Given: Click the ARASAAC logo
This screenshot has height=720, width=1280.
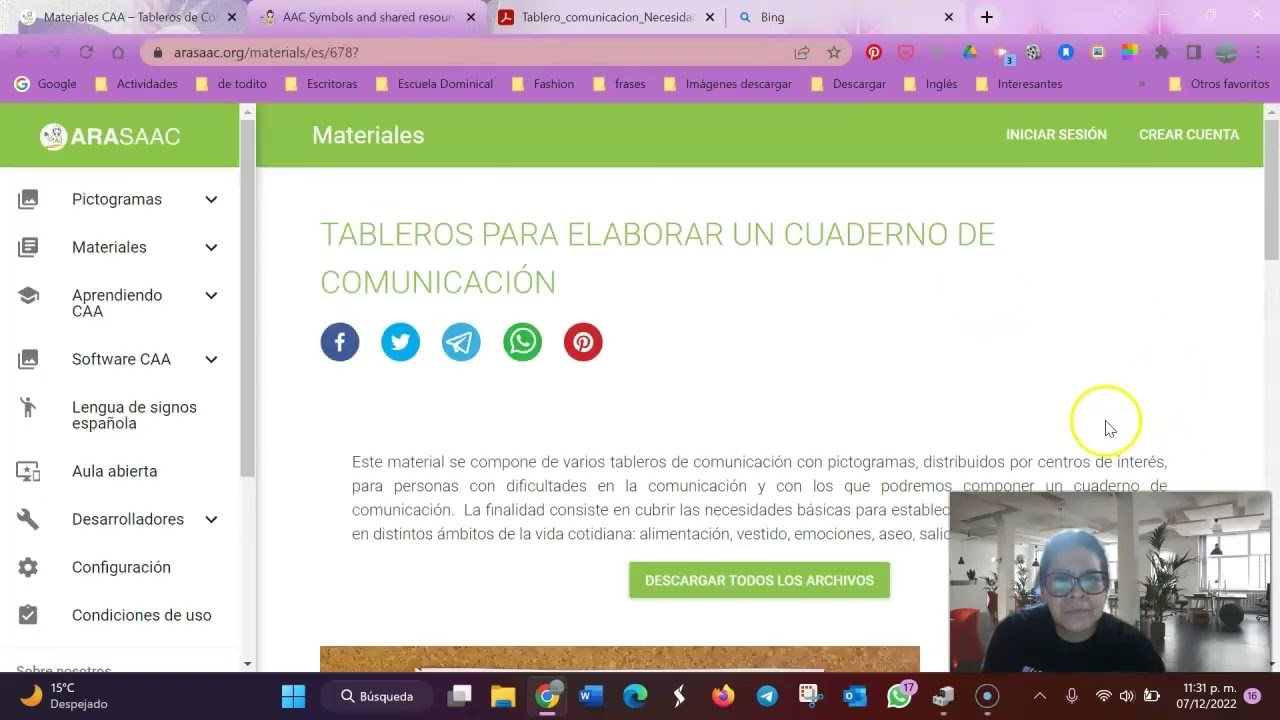Looking at the screenshot, I should (x=110, y=136).
